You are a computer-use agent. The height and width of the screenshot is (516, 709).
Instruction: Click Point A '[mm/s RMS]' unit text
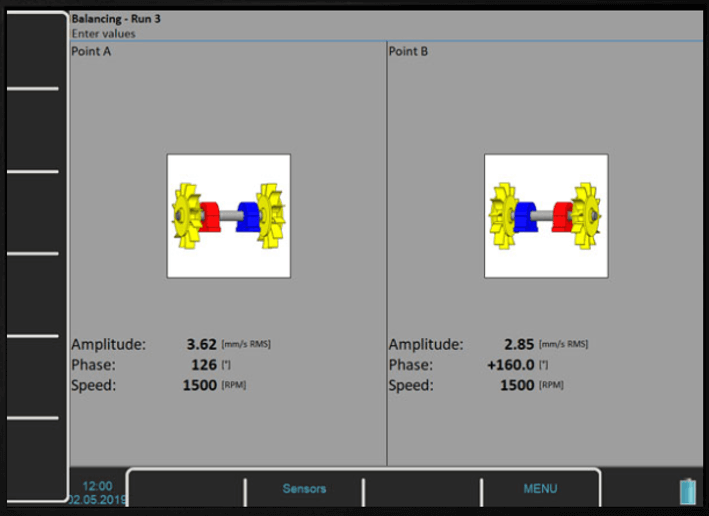click(x=246, y=344)
